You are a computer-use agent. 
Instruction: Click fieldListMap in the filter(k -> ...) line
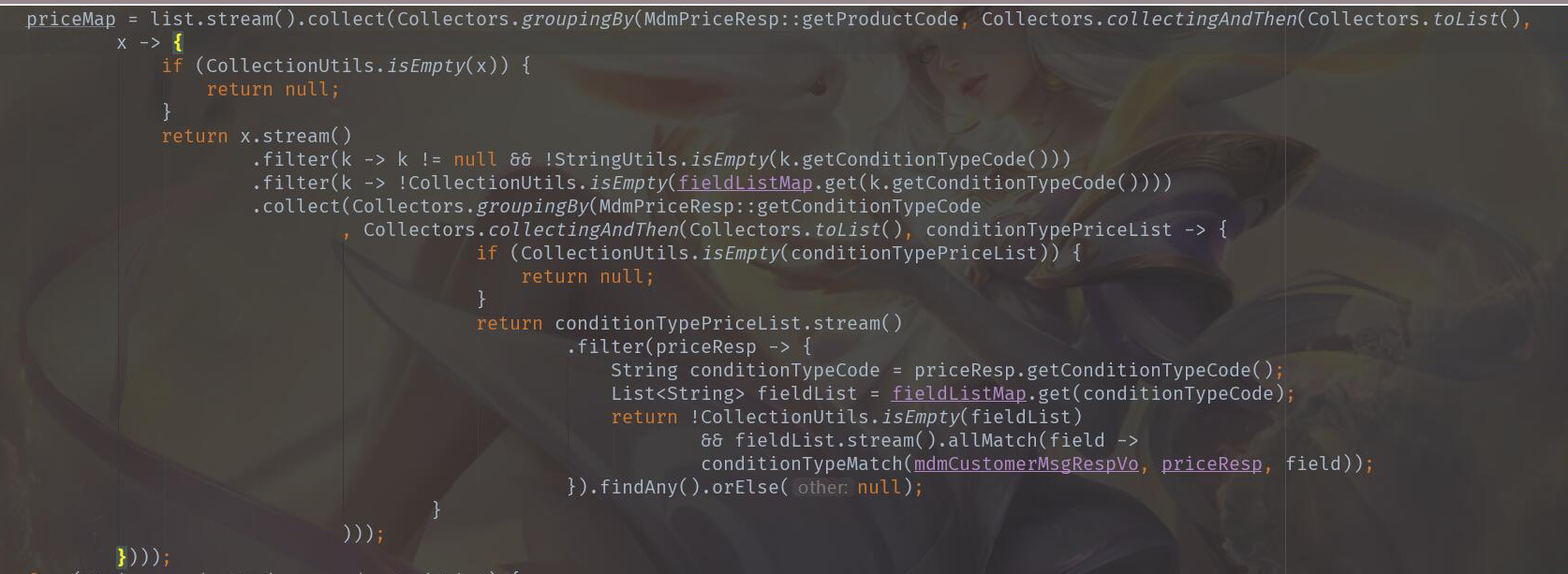tap(746, 183)
